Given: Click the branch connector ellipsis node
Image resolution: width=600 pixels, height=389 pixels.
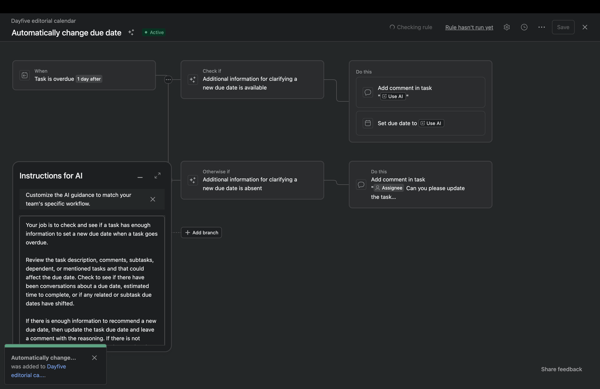Looking at the screenshot, I should pos(168,80).
